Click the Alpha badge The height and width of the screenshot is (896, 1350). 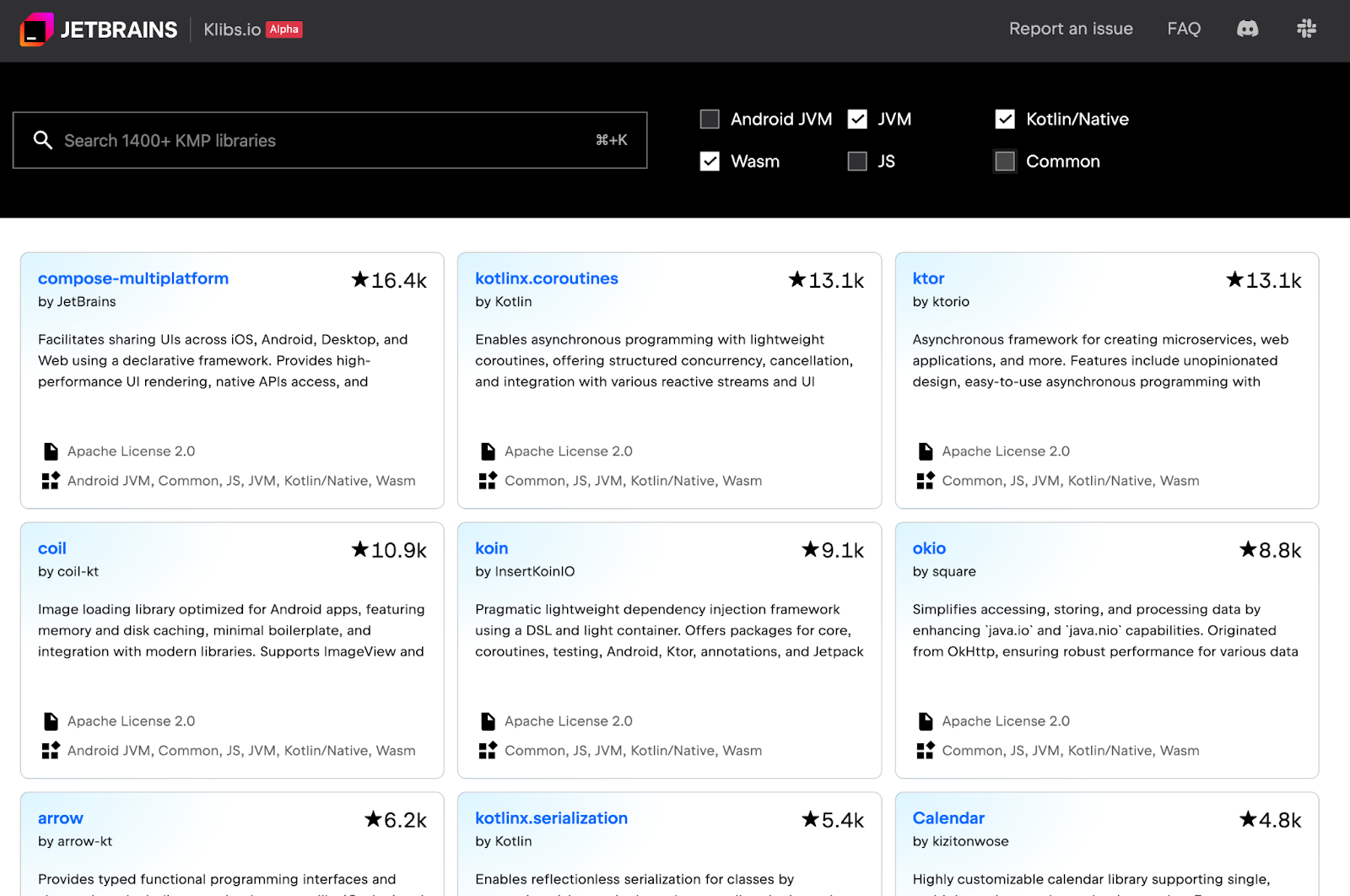coord(284,30)
